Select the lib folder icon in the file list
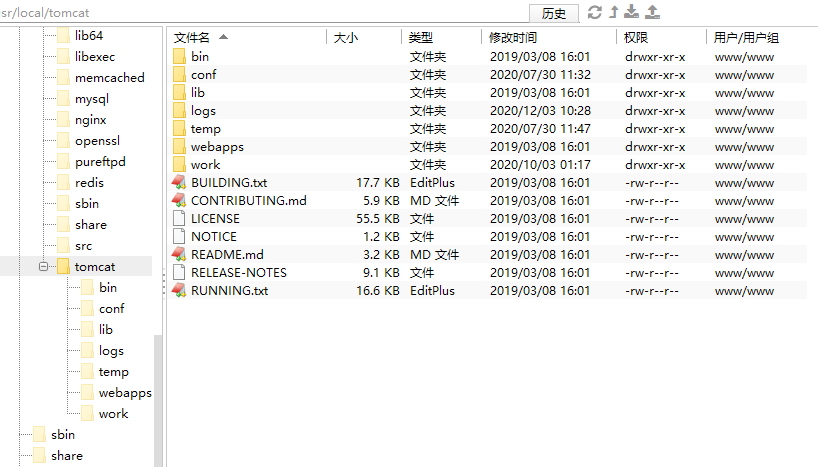The height and width of the screenshot is (467, 818). (179, 92)
